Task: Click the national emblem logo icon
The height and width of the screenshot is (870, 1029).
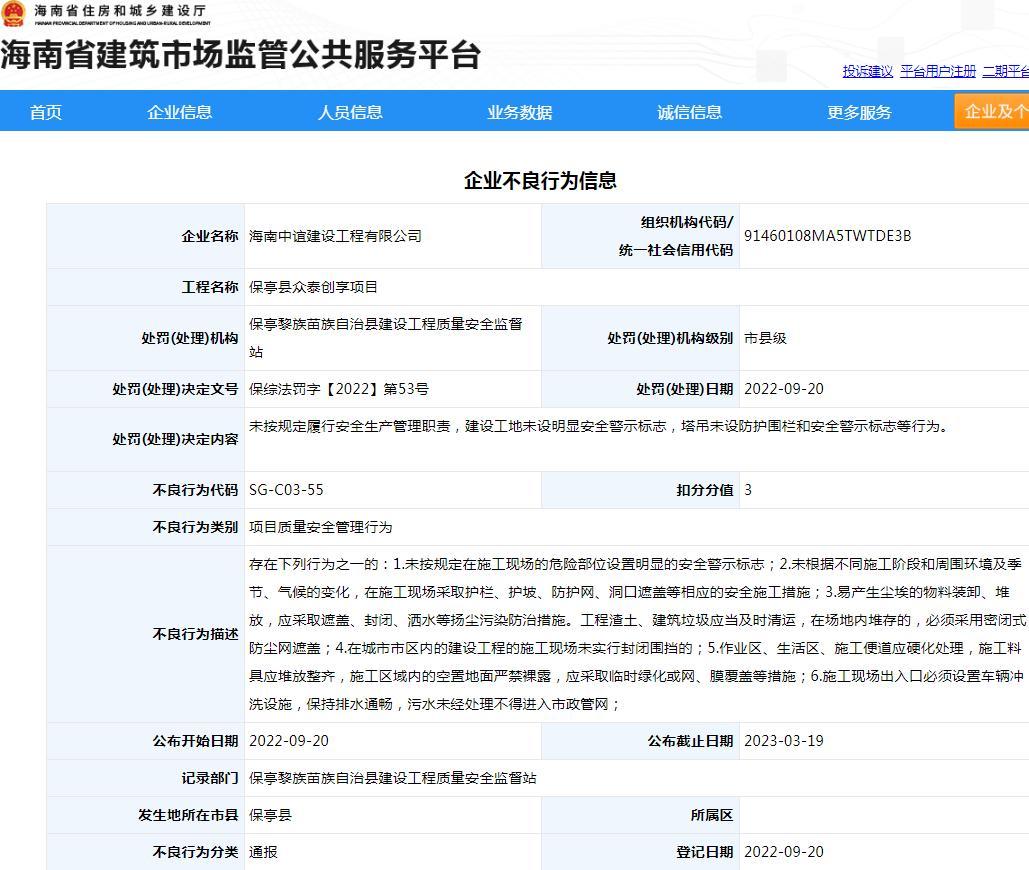Action: [14, 14]
